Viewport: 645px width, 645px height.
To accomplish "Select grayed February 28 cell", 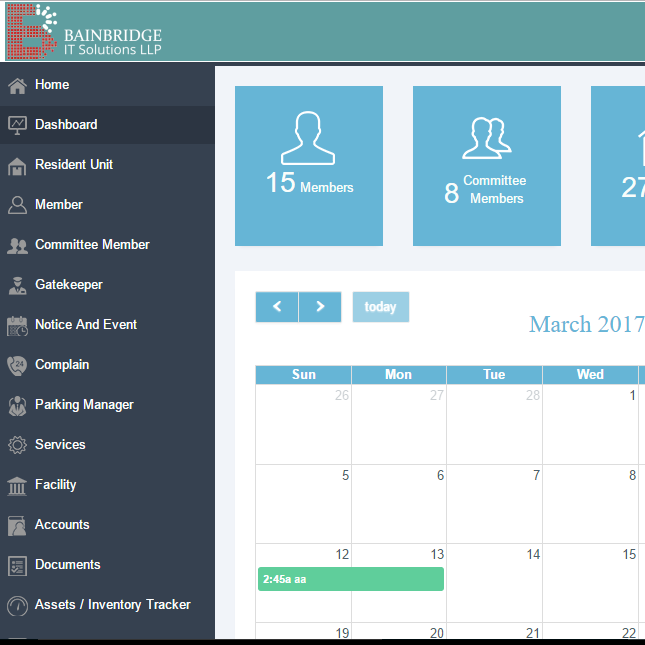I will (494, 425).
